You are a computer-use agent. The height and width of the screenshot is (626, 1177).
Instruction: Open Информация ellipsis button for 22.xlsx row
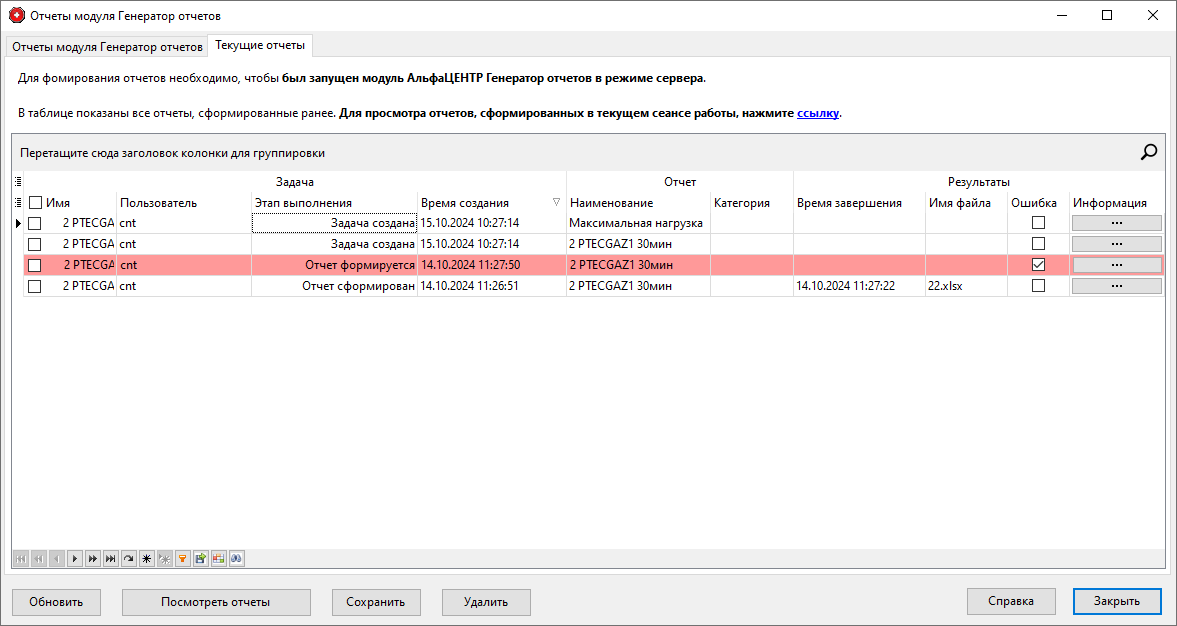point(1116,286)
